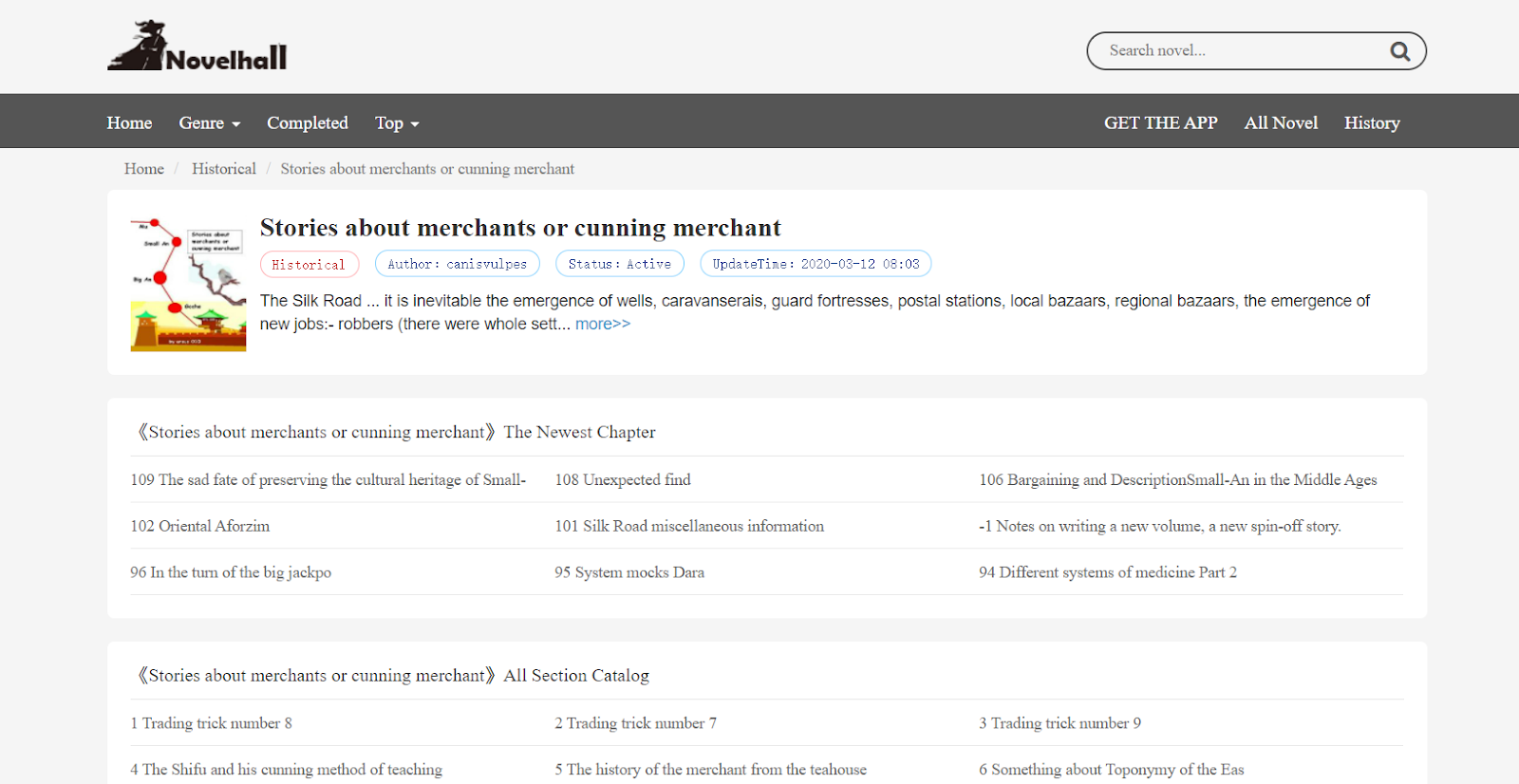Click the search magnifier icon
The height and width of the screenshot is (784, 1519).
(1399, 51)
